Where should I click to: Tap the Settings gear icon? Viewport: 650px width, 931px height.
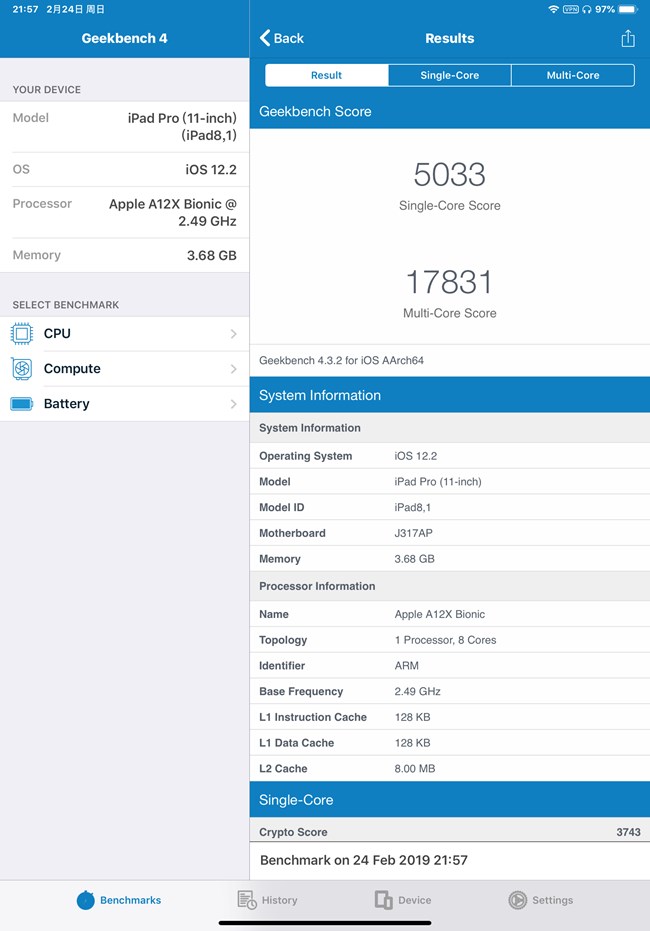[x=517, y=900]
